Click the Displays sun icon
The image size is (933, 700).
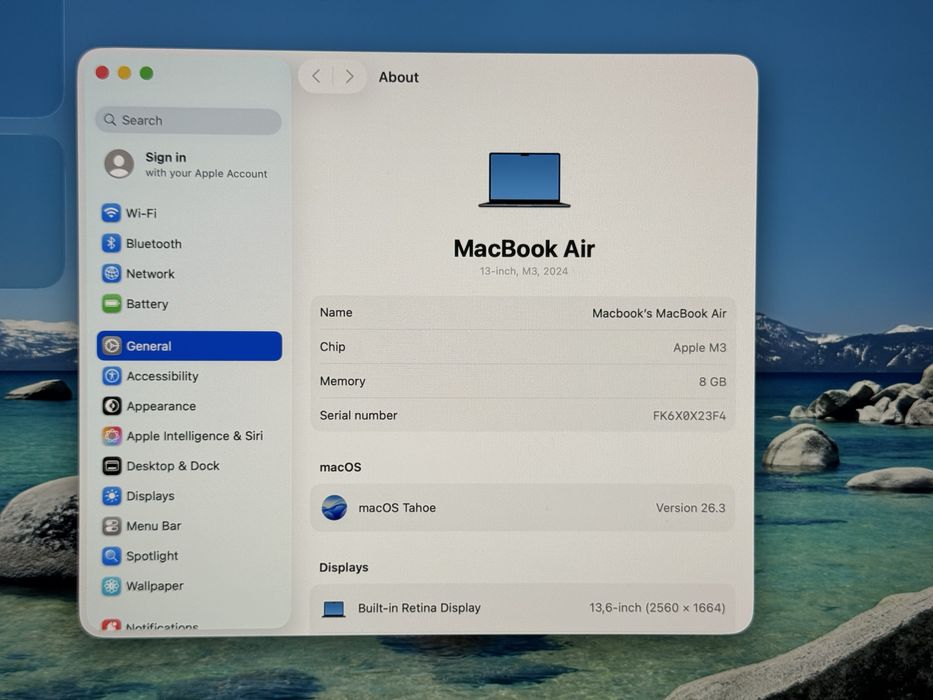111,496
